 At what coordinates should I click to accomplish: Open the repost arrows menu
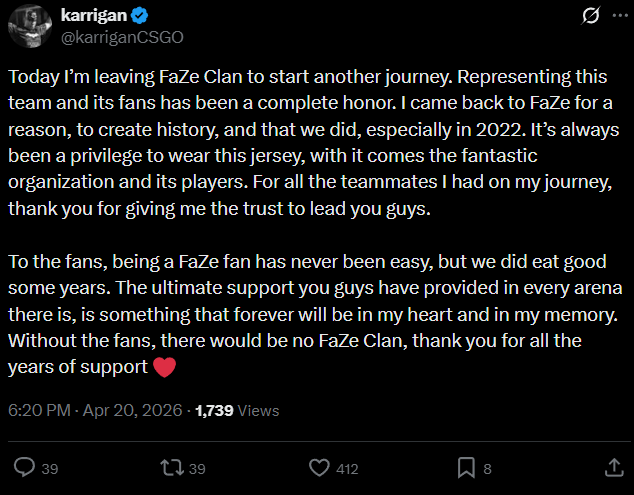[172, 467]
